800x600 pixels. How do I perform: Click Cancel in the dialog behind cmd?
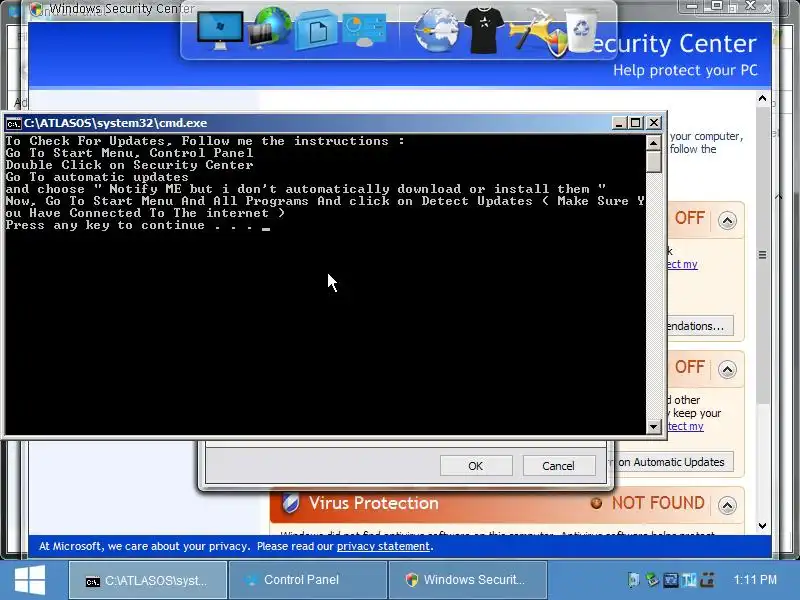pyautogui.click(x=559, y=466)
